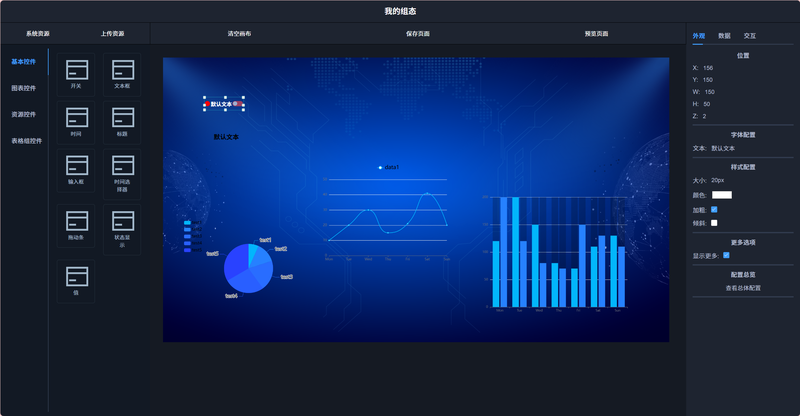Click 清空画布 to clear canvas
Image resolution: width=800 pixels, height=416 pixels.
[239, 34]
